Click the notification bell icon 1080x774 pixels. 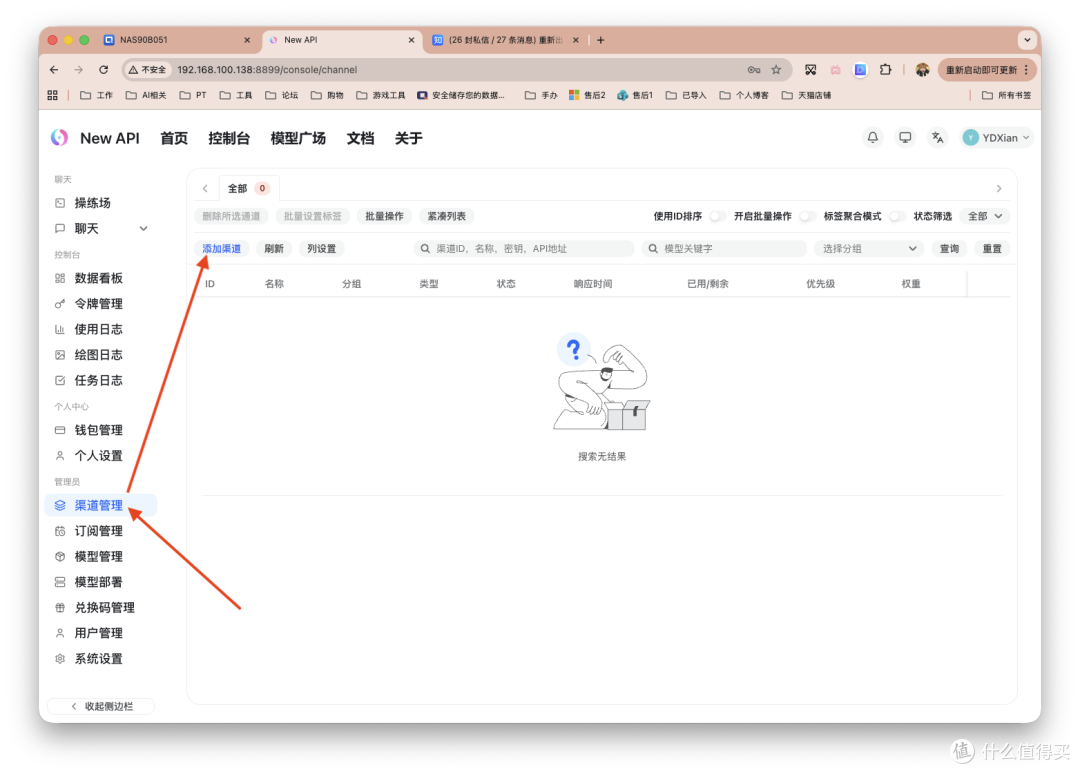click(x=873, y=138)
